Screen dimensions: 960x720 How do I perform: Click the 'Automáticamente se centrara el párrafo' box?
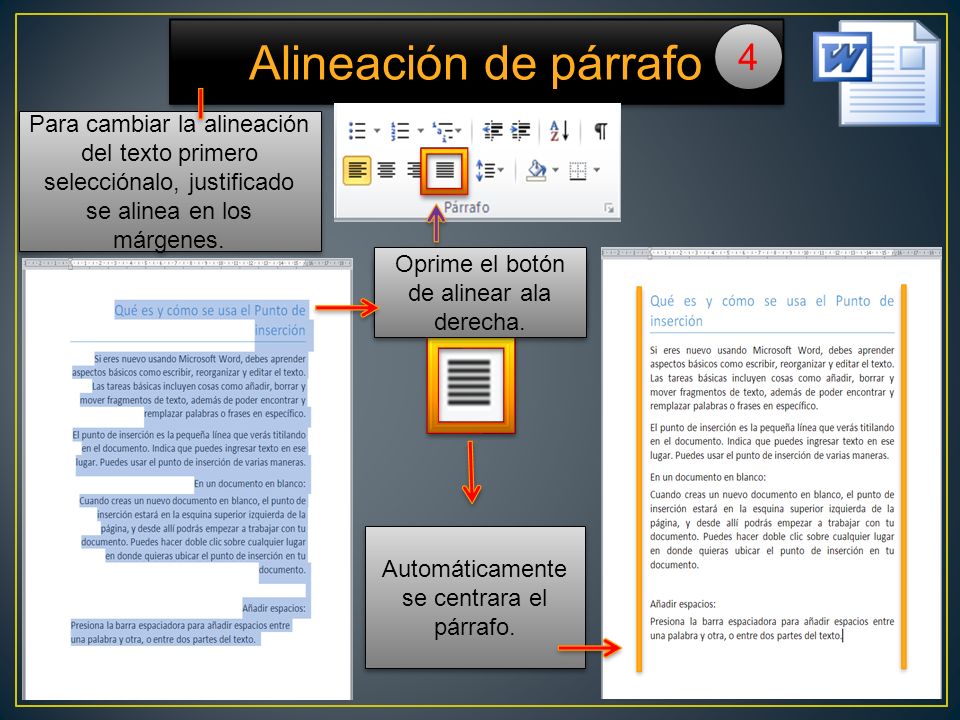[x=475, y=598]
